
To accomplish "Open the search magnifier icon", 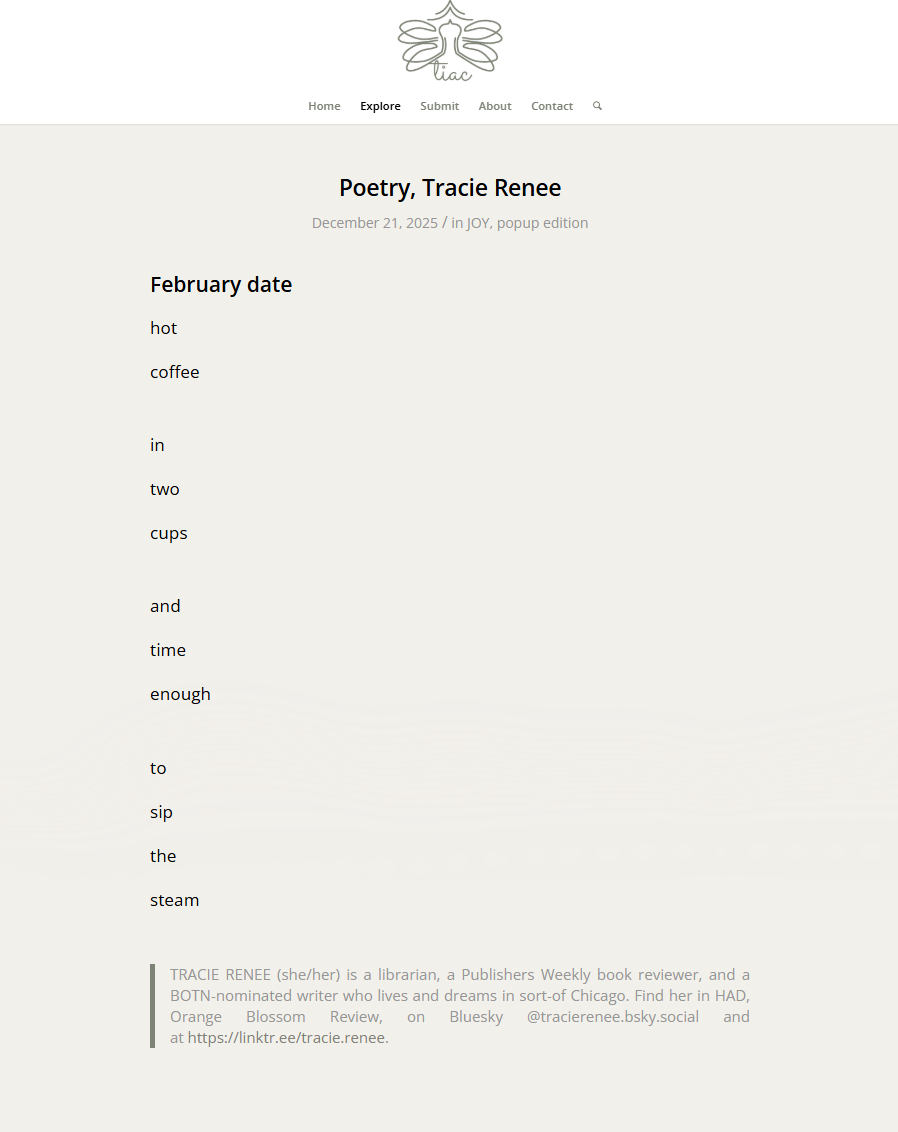I will point(597,106).
